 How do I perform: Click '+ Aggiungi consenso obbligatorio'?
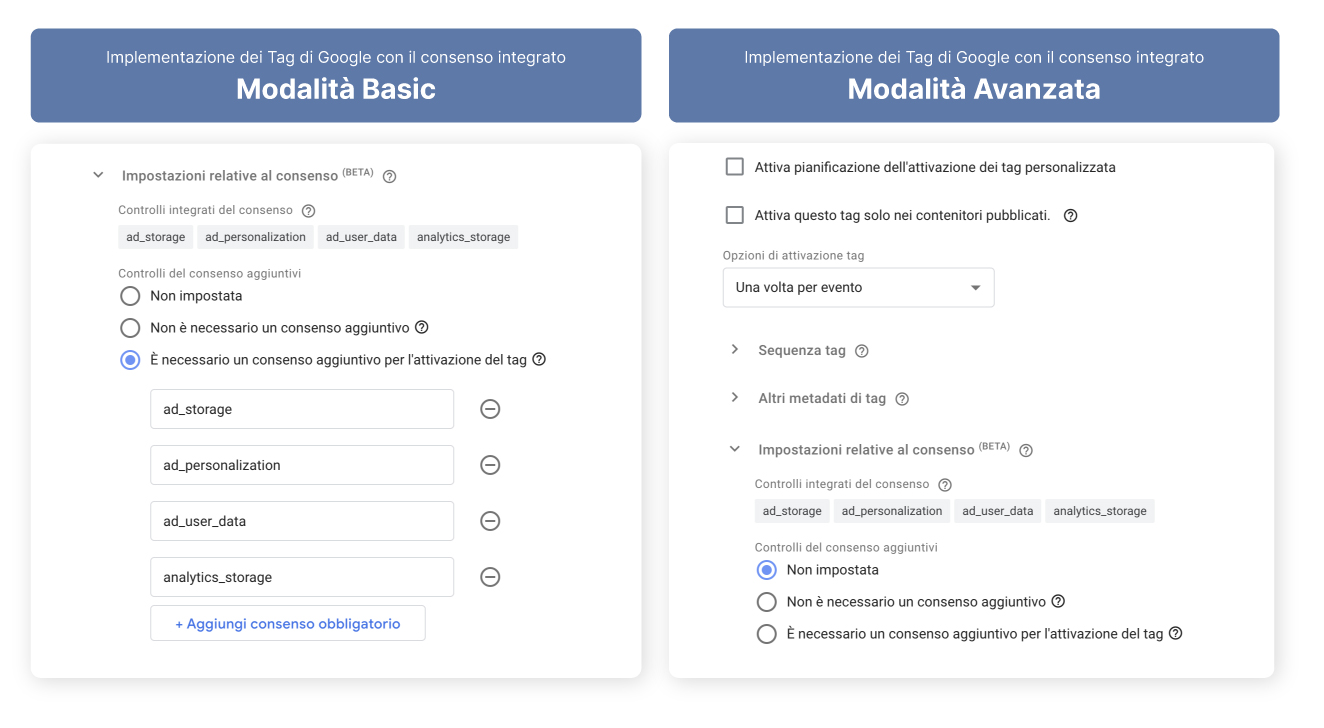[x=287, y=622]
